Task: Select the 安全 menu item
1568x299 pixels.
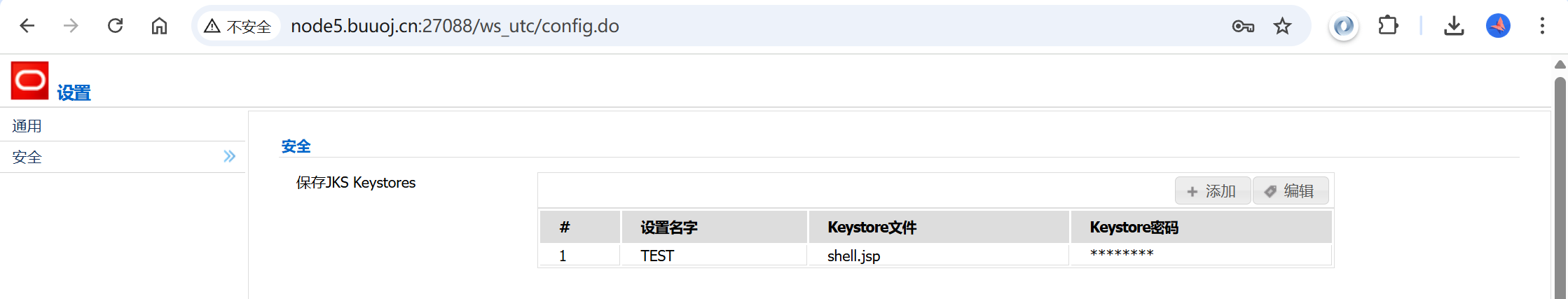Action: coord(27,158)
